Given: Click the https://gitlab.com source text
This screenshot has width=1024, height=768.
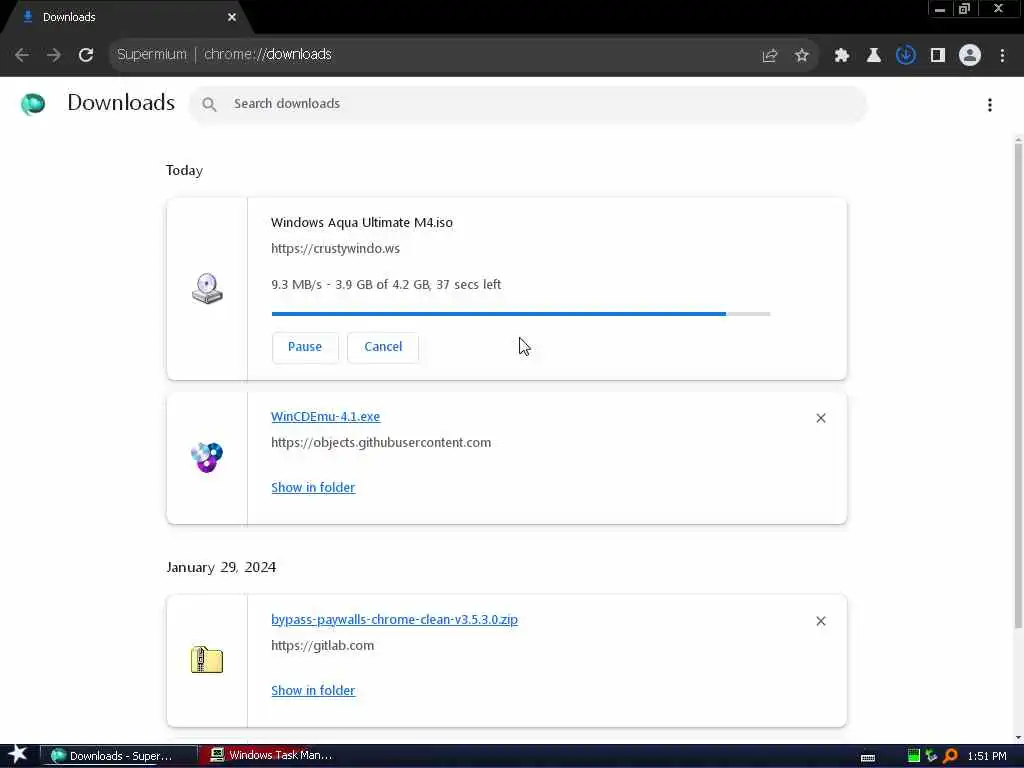Looking at the screenshot, I should coord(323,646).
